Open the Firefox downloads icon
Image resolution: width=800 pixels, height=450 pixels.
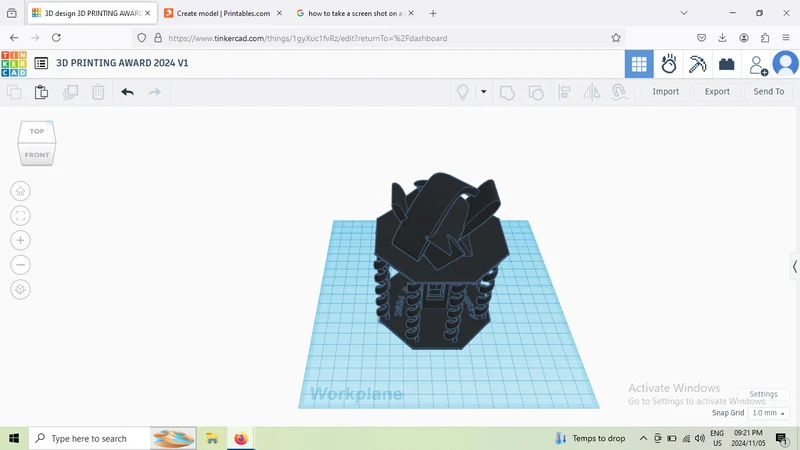coord(722,38)
